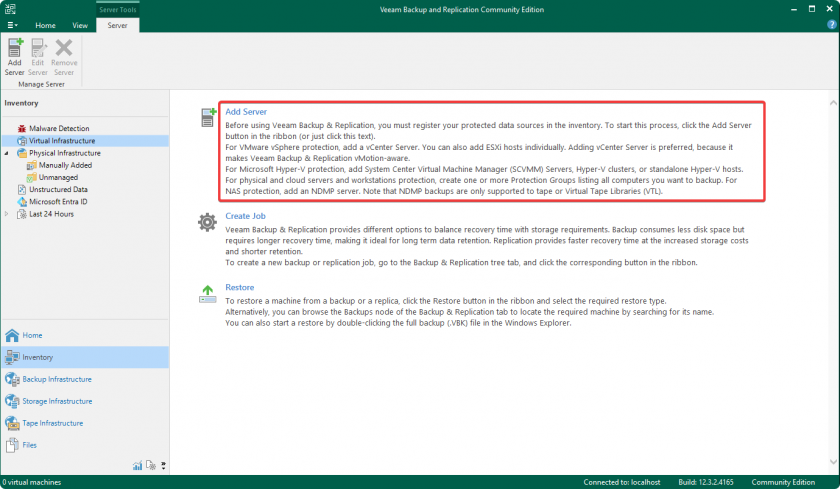Image resolution: width=840 pixels, height=489 pixels.
Task: Click the gear icon beside Create Job
Action: 207,222
